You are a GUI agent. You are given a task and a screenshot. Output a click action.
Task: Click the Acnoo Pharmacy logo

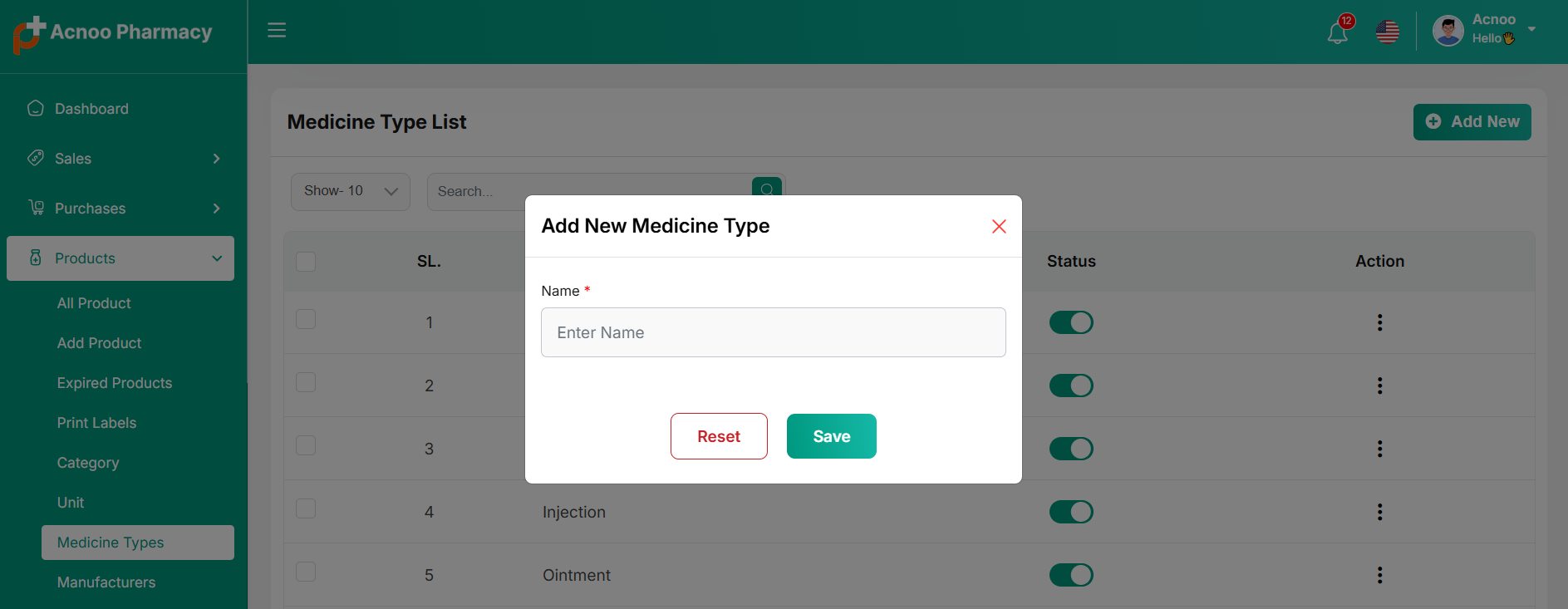112,33
